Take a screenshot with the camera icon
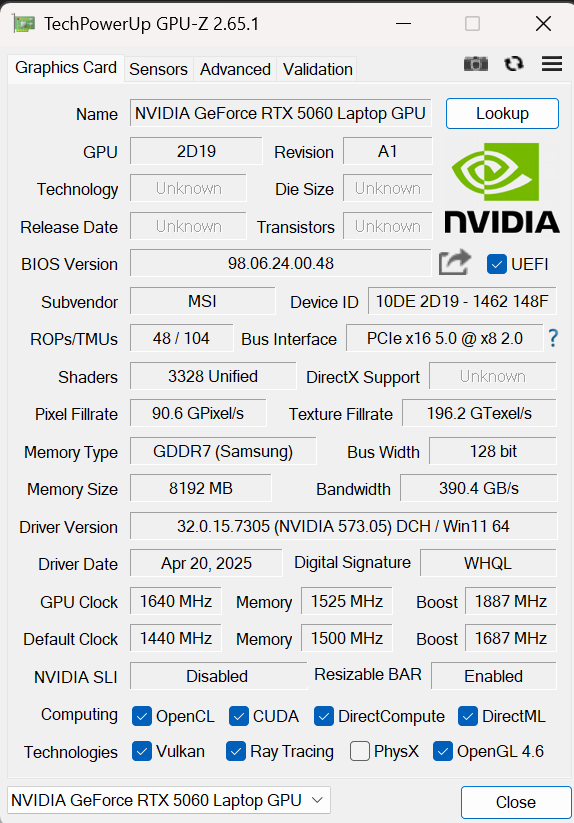Viewport: 574px width, 823px height. coord(475,64)
